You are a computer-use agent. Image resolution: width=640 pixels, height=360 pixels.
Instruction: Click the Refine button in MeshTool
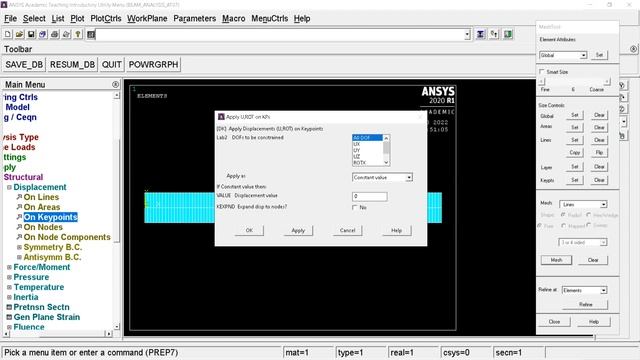[585, 304]
